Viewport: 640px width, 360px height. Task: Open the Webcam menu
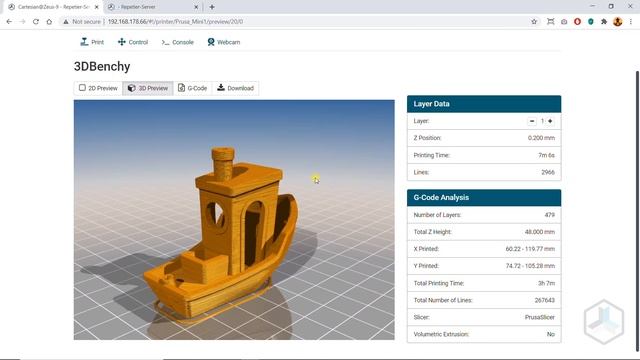pos(223,42)
